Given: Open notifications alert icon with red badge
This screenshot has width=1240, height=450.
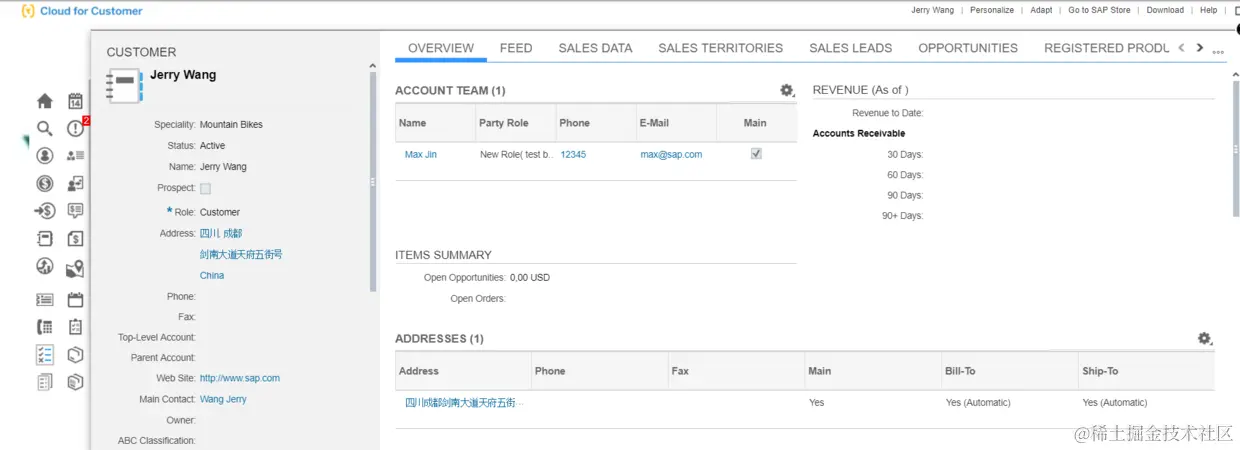Looking at the screenshot, I should point(76,128).
